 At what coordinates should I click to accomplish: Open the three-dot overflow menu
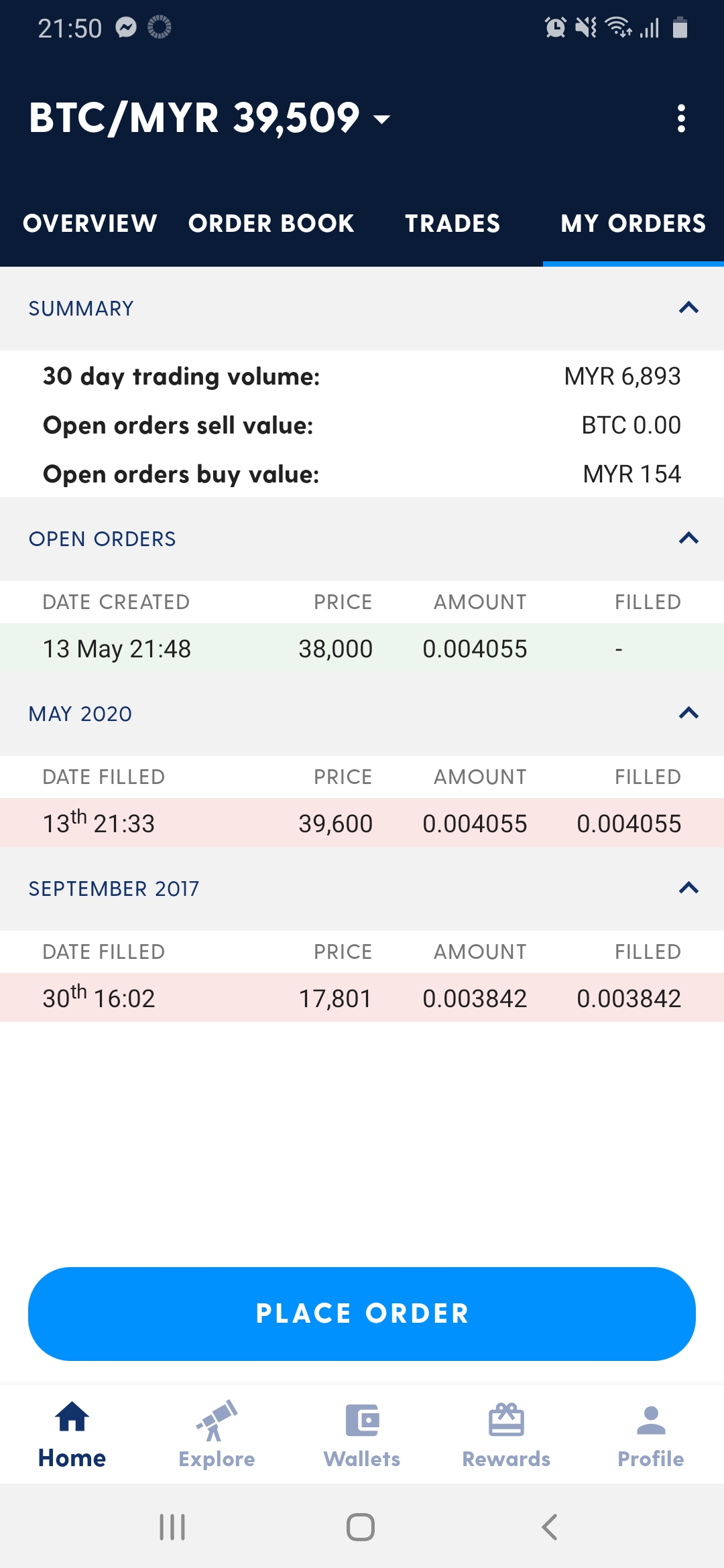coord(681,119)
